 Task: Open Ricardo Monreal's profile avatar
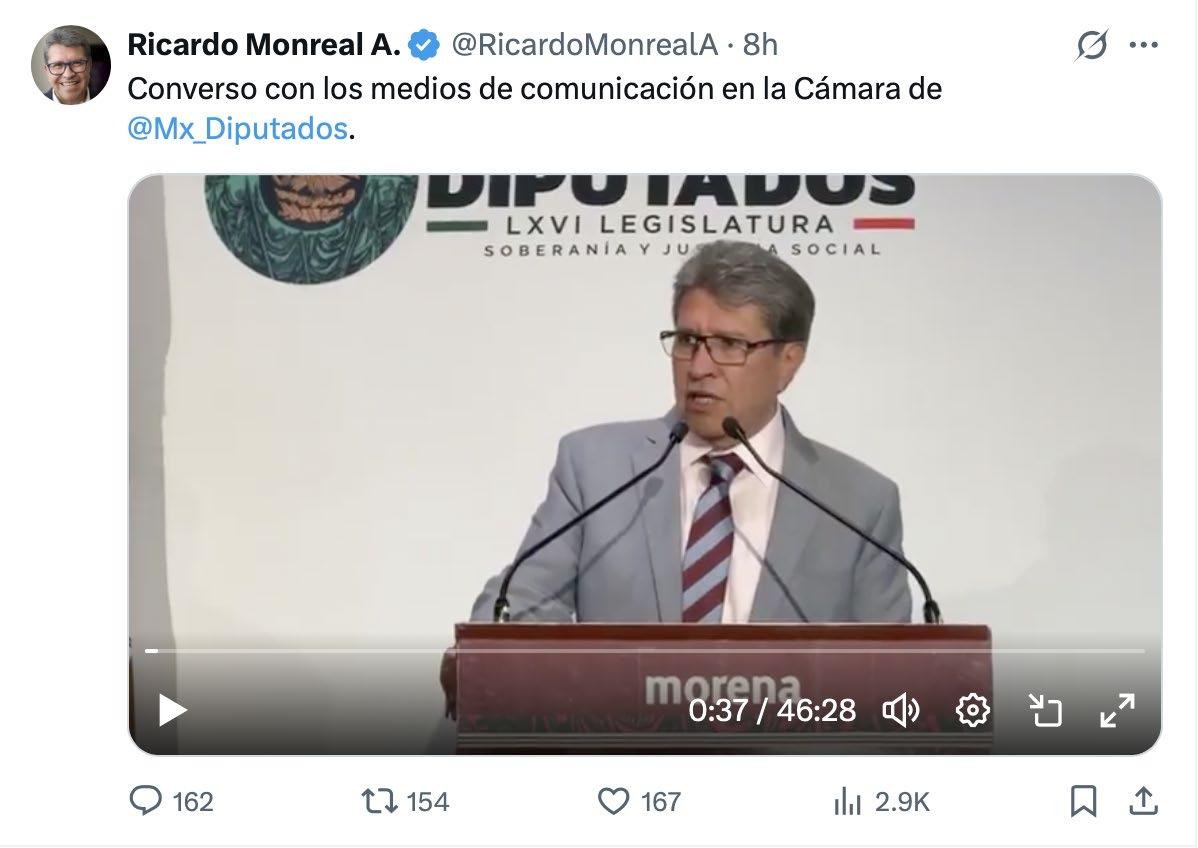(70, 65)
